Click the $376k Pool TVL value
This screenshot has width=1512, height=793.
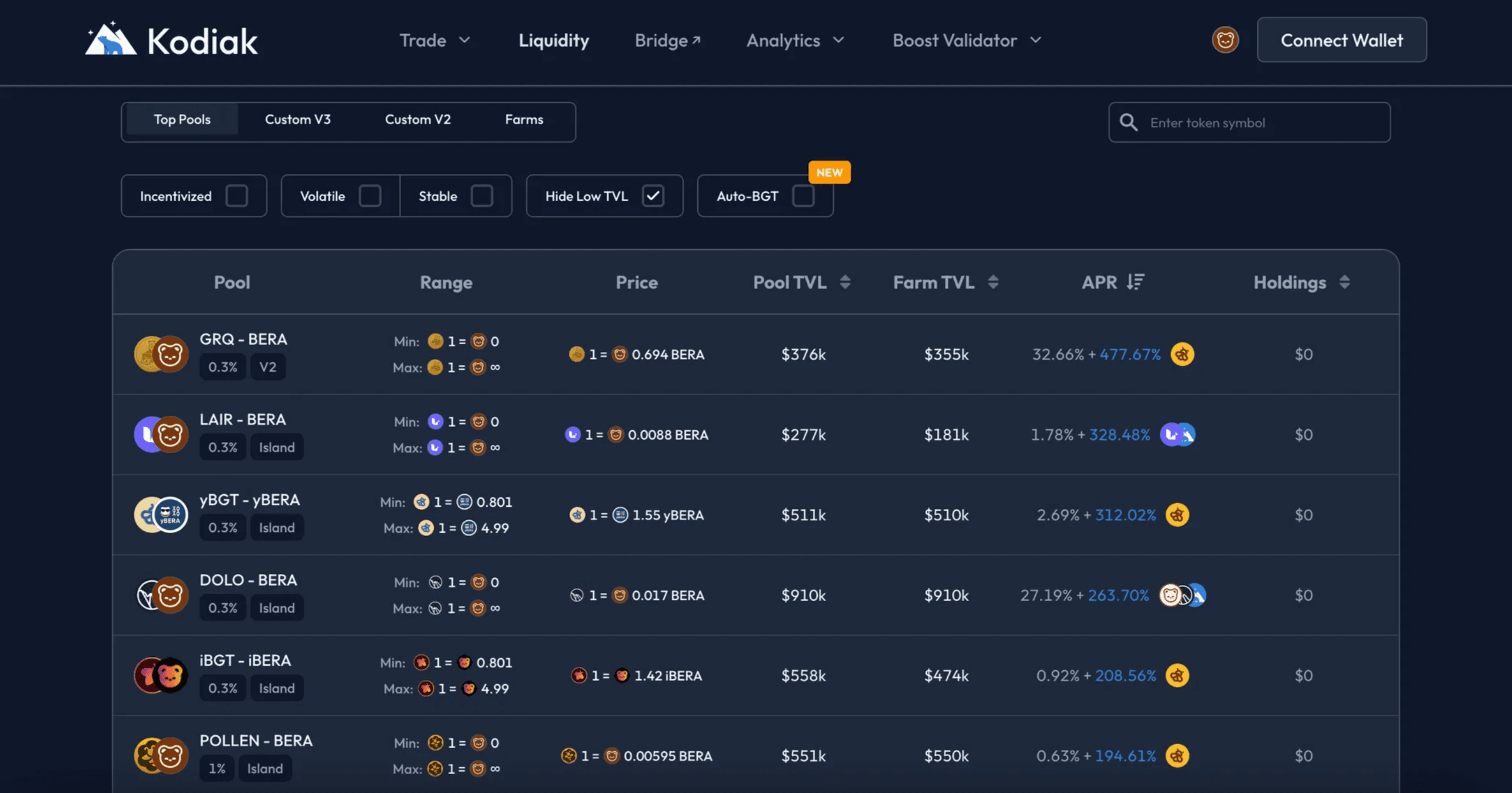click(x=803, y=354)
